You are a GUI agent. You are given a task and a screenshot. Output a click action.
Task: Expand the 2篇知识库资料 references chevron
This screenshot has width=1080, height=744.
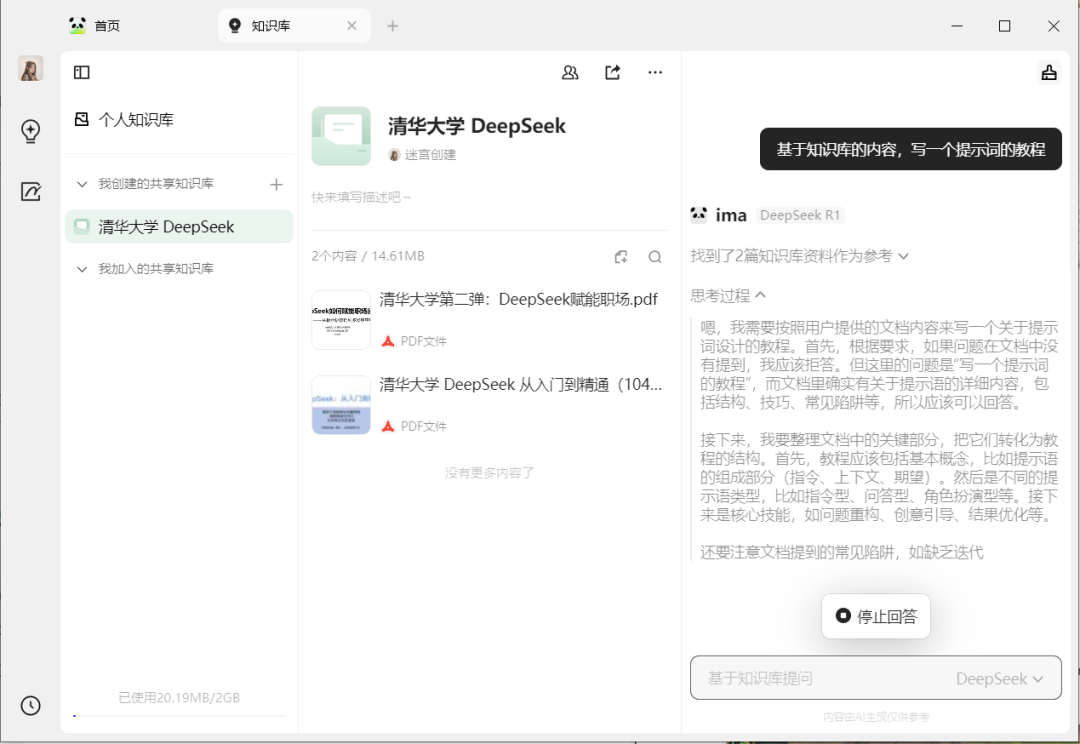903,256
